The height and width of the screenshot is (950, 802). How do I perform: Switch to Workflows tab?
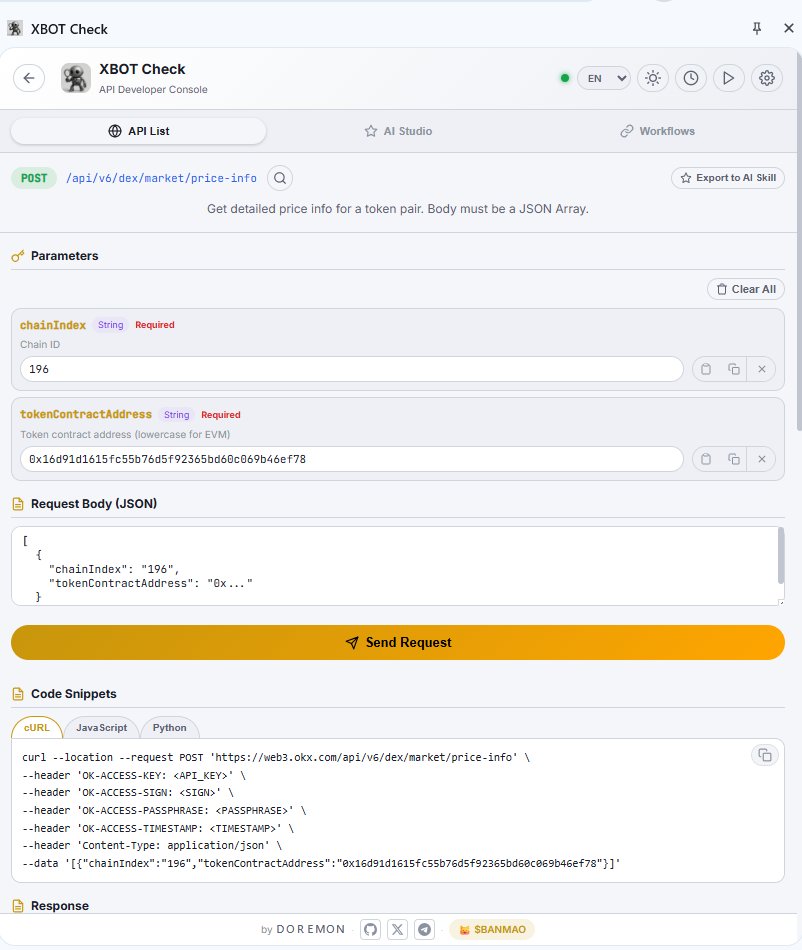pyautogui.click(x=657, y=131)
